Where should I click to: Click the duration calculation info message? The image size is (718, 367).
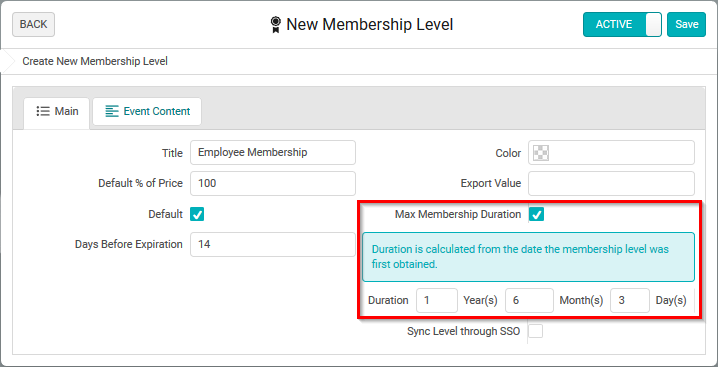(528, 257)
